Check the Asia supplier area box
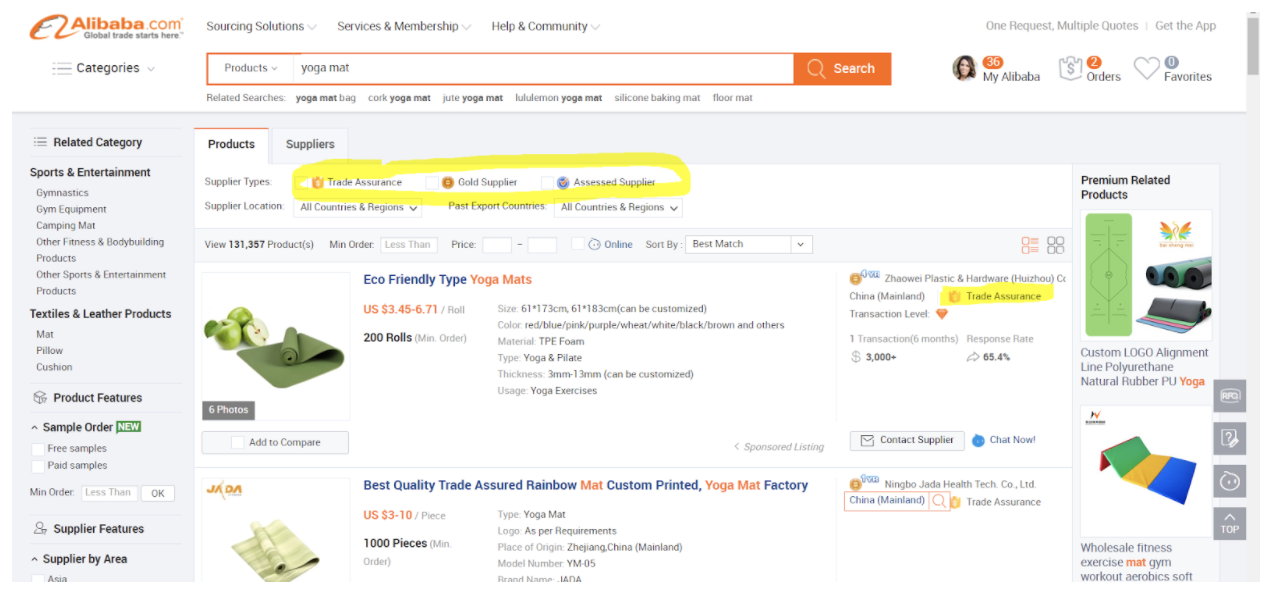The height and width of the screenshot is (604, 1264). pos(38,578)
